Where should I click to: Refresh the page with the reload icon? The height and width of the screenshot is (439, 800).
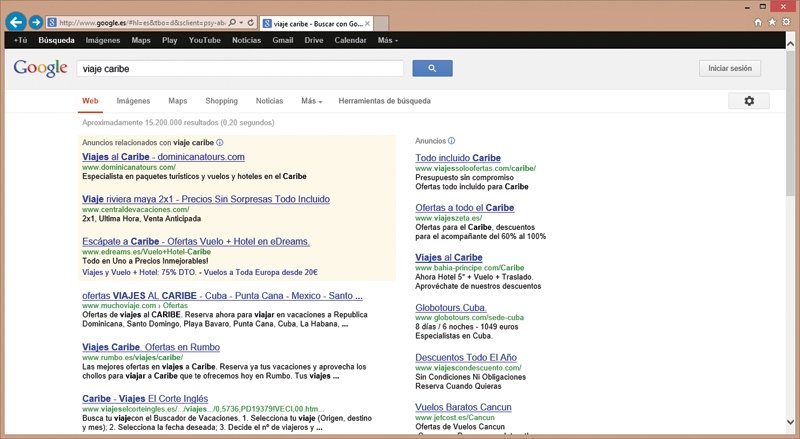(x=251, y=23)
